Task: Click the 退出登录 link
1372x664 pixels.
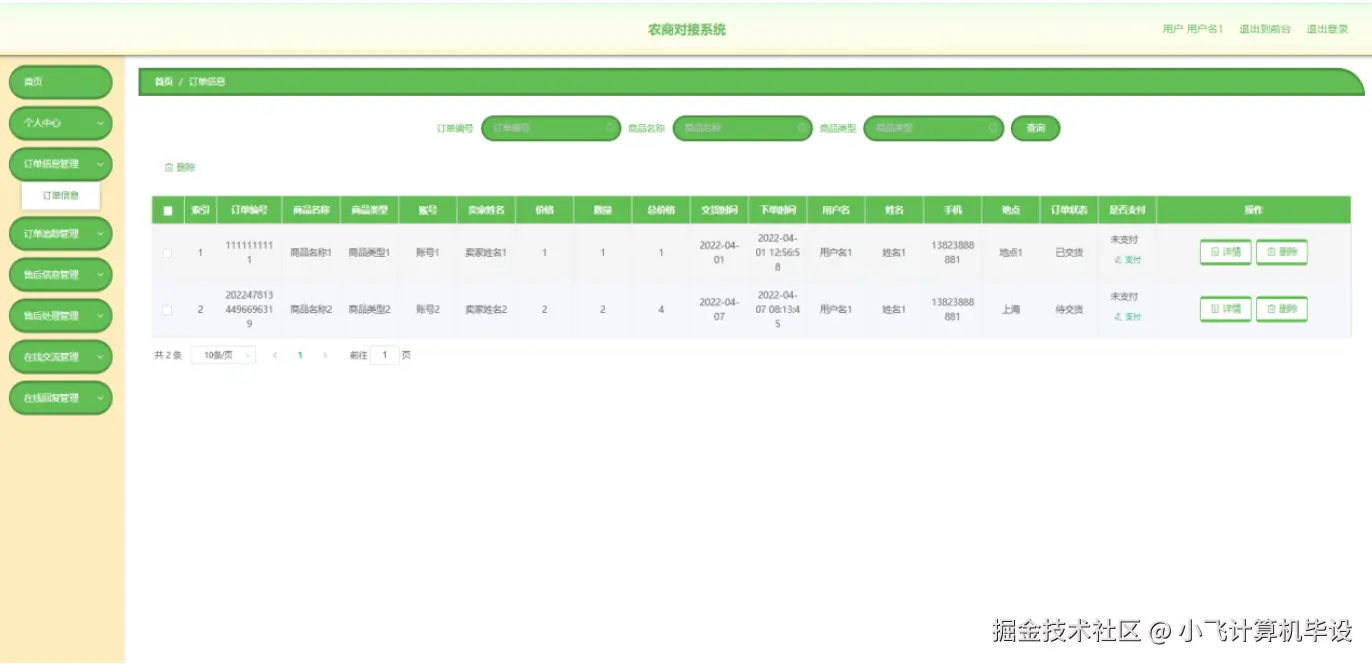Action: [1328, 29]
